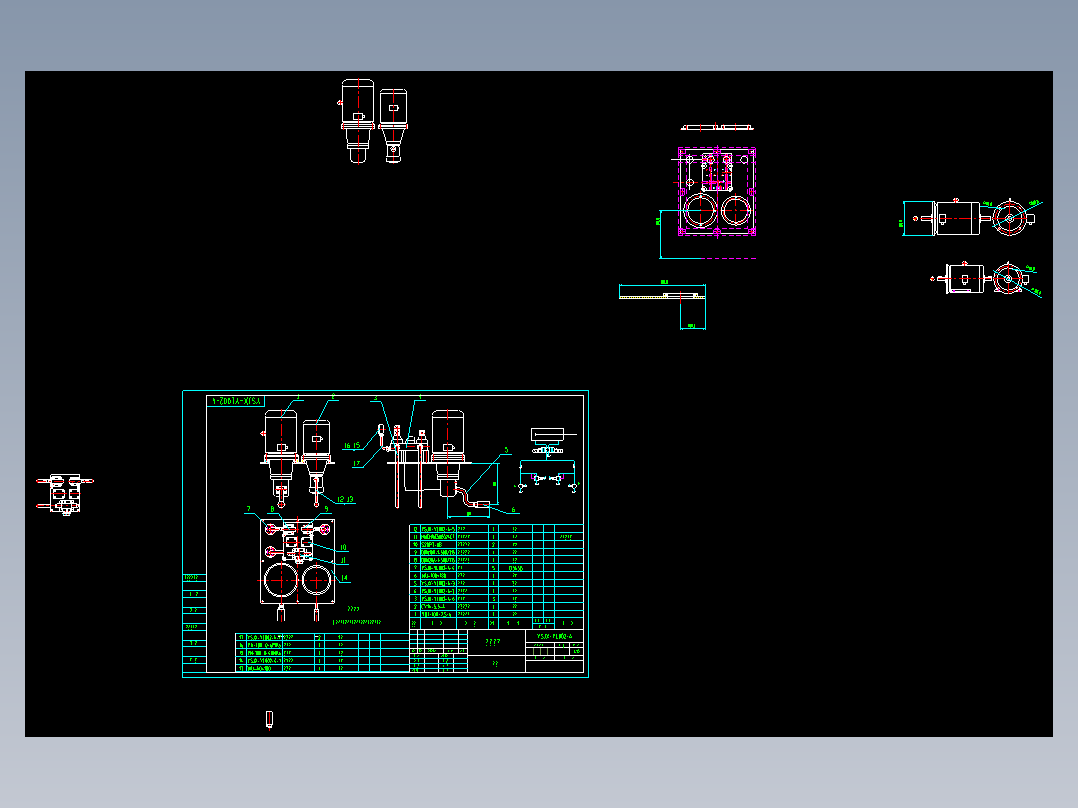Click the small filter symbol at the bottom edge

point(270,718)
